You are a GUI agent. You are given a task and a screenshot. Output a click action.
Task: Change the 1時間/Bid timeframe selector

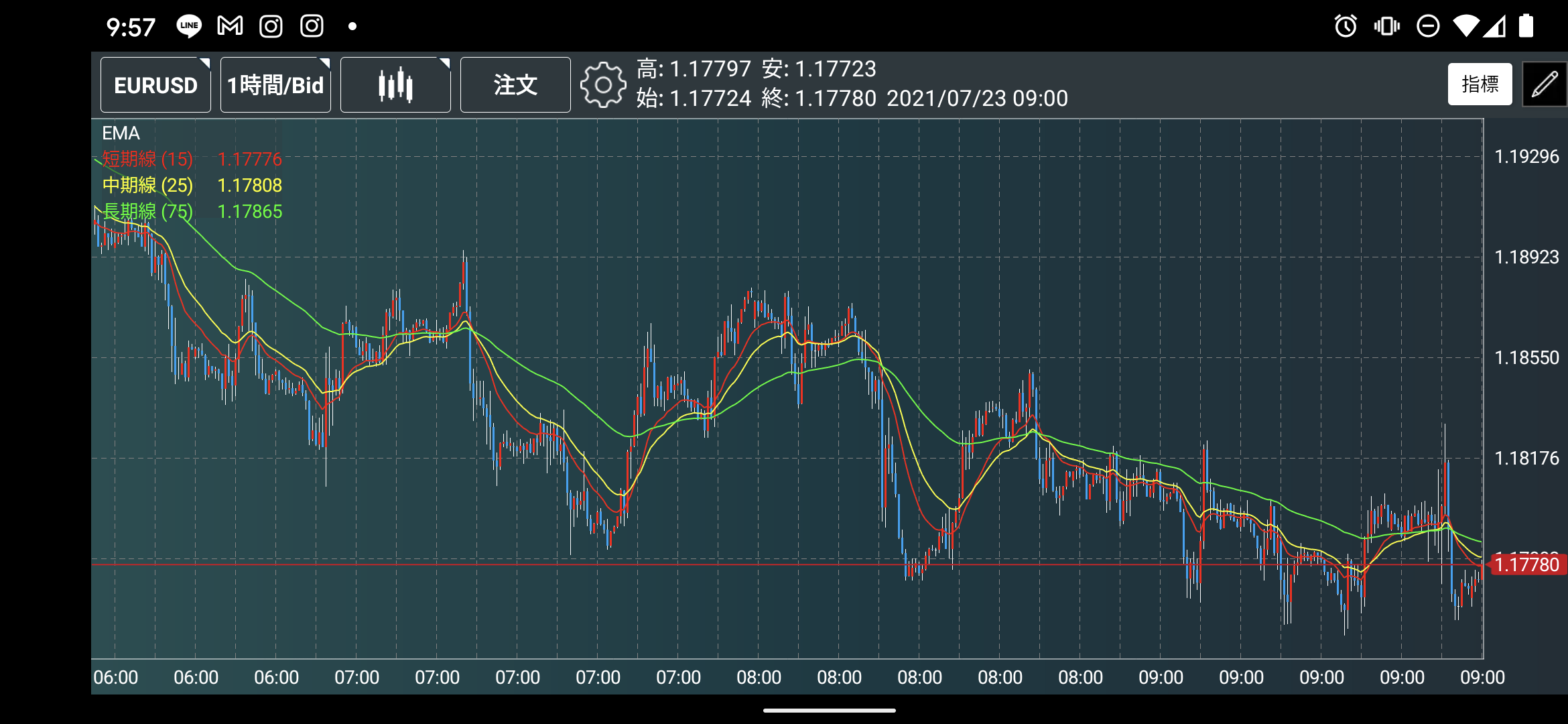275,84
